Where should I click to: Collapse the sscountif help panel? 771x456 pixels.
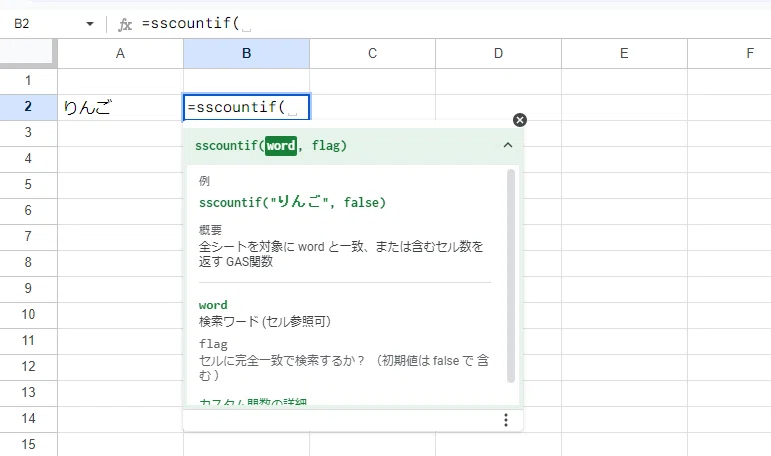508,145
